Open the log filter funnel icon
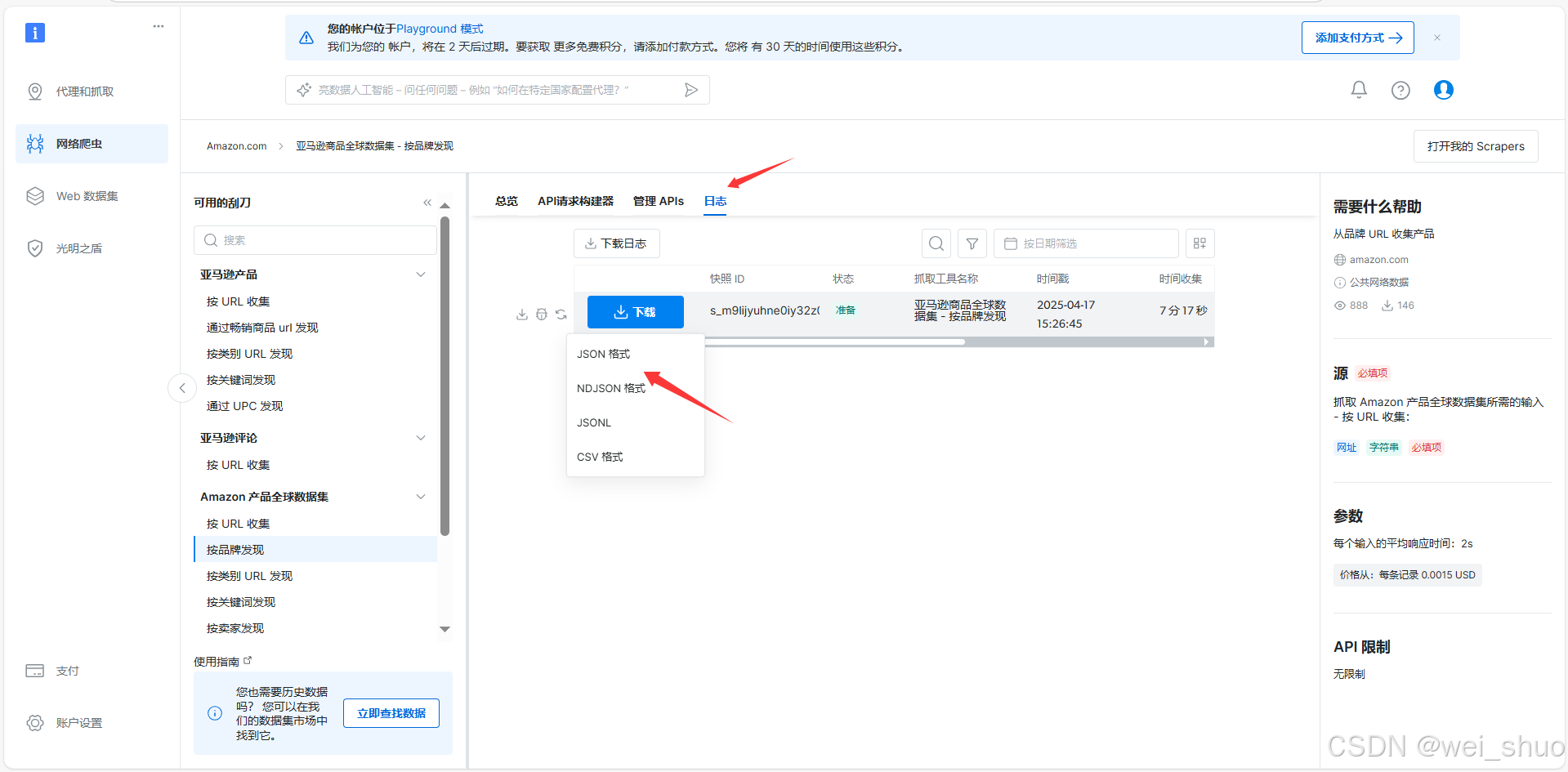Image resolution: width=1568 pixels, height=772 pixels. click(972, 243)
